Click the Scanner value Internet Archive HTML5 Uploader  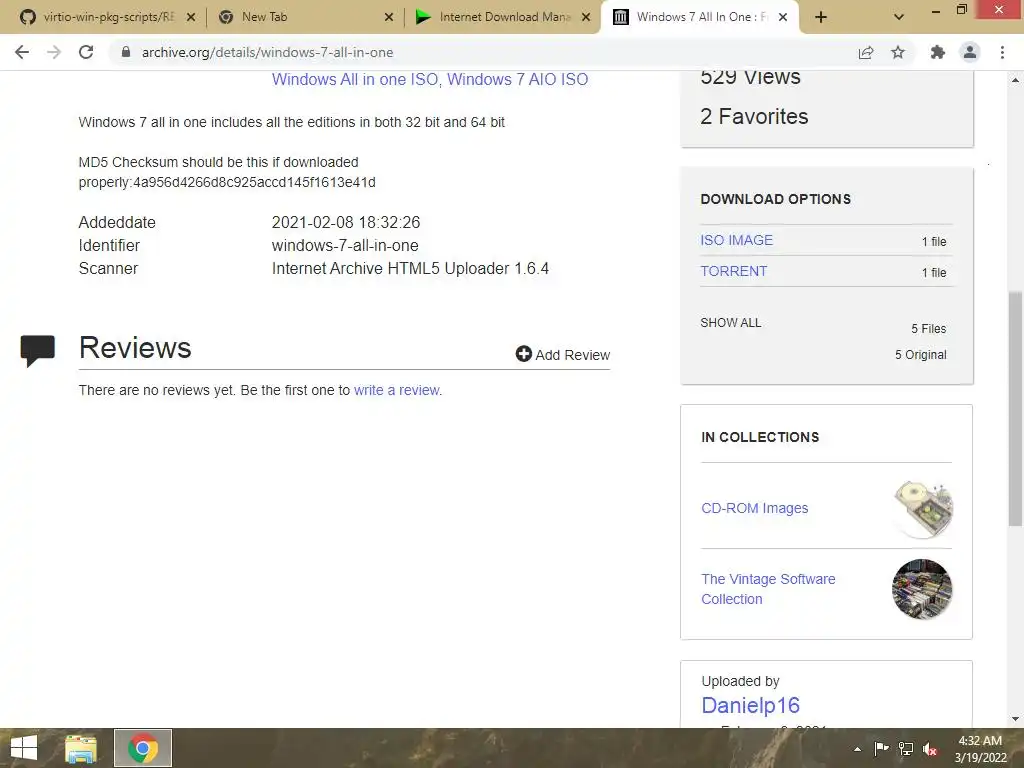tap(410, 268)
